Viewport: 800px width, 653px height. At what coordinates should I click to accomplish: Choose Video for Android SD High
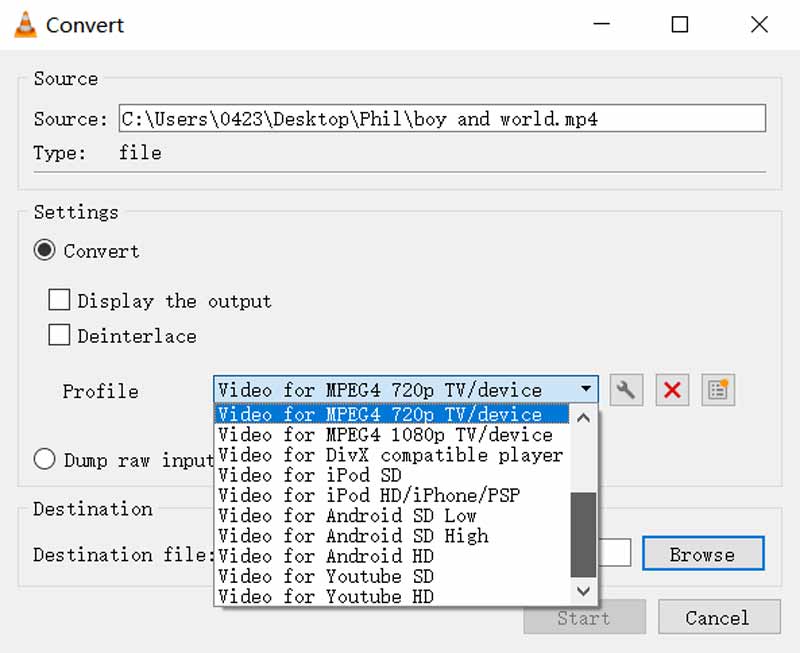[391, 536]
